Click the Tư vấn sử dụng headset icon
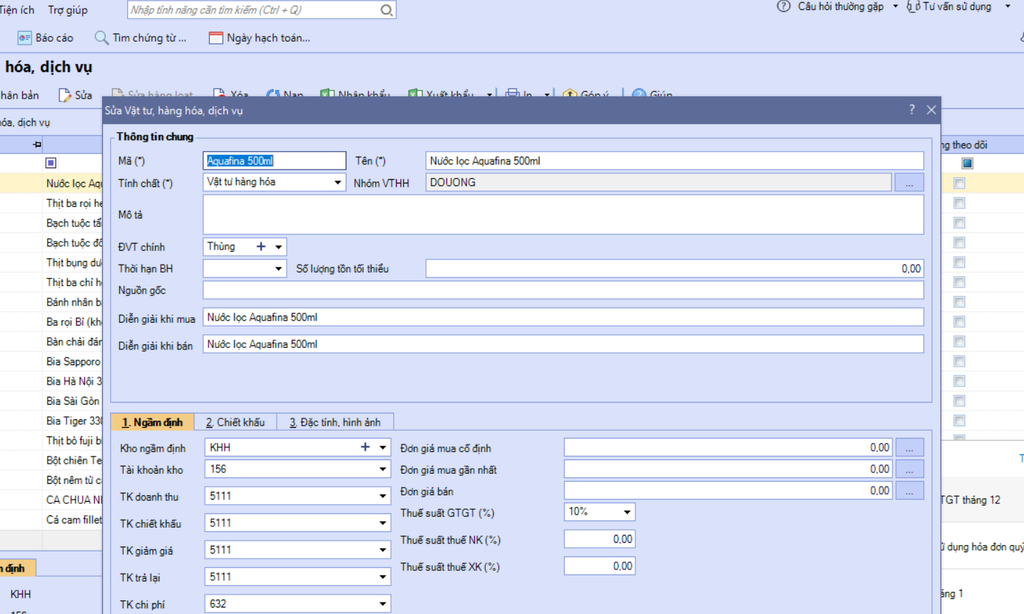Screen dimensions: 1024x614 pos(913,7)
